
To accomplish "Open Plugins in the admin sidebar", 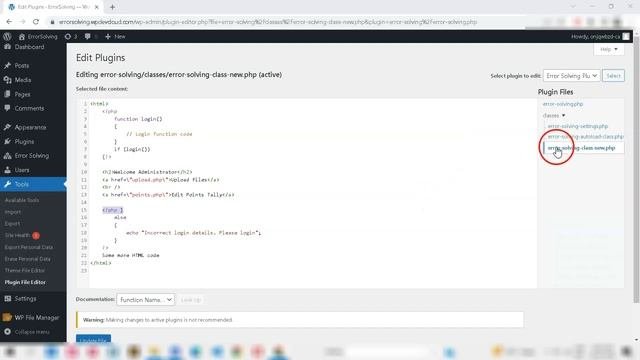I will 24,142.
